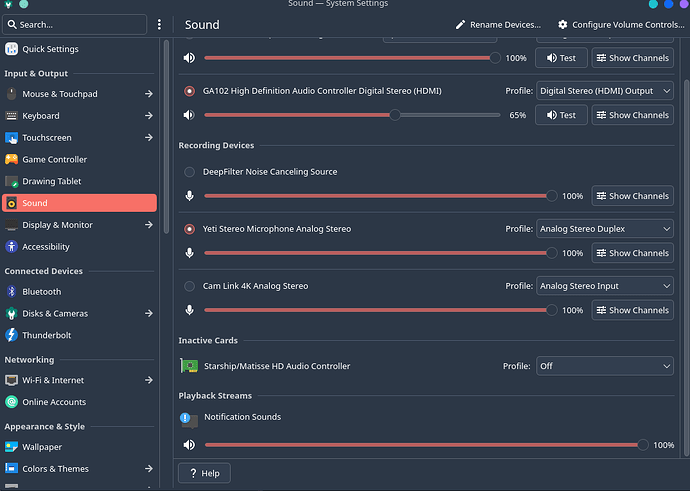Click the Sound panel vertical scrollbar
Screen dimensions: 690x491
[686, 268]
